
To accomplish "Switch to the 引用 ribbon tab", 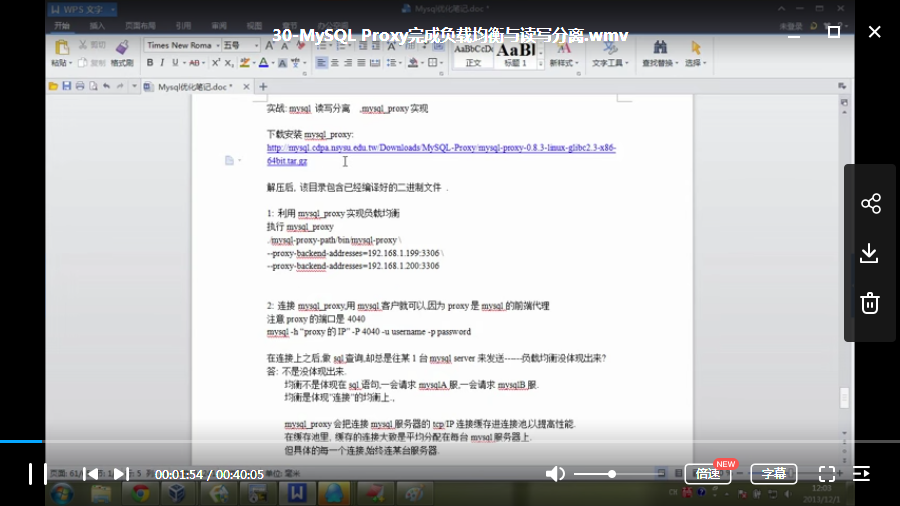I will [x=183, y=26].
